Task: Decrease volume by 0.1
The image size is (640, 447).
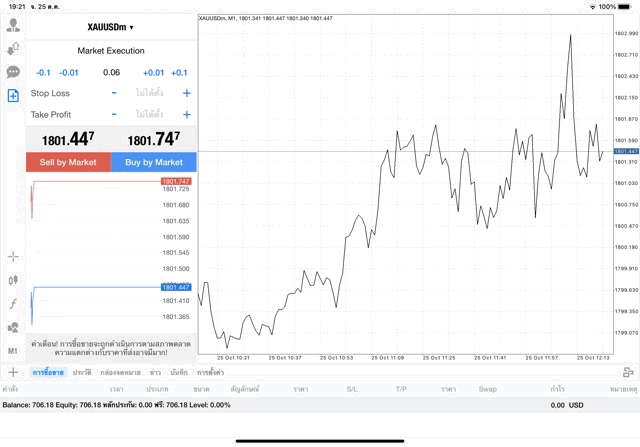Action: [x=43, y=72]
